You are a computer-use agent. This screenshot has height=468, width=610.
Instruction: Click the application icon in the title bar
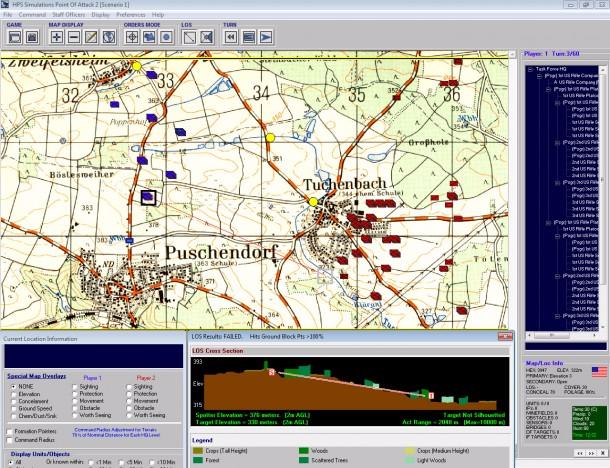tap(5, 5)
